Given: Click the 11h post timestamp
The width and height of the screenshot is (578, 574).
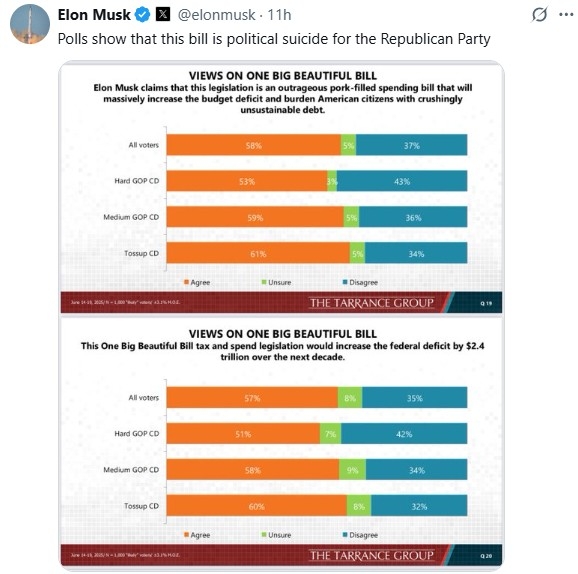Looking at the screenshot, I should (x=279, y=15).
